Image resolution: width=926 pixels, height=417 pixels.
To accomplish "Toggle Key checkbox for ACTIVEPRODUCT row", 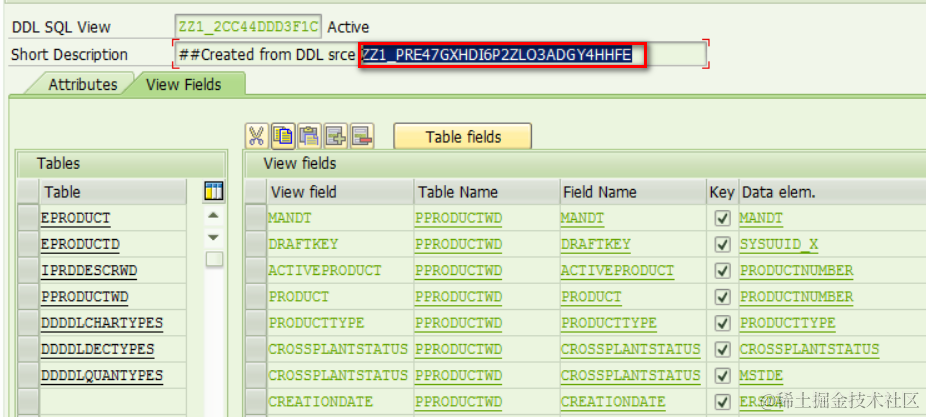I will pos(722,271).
